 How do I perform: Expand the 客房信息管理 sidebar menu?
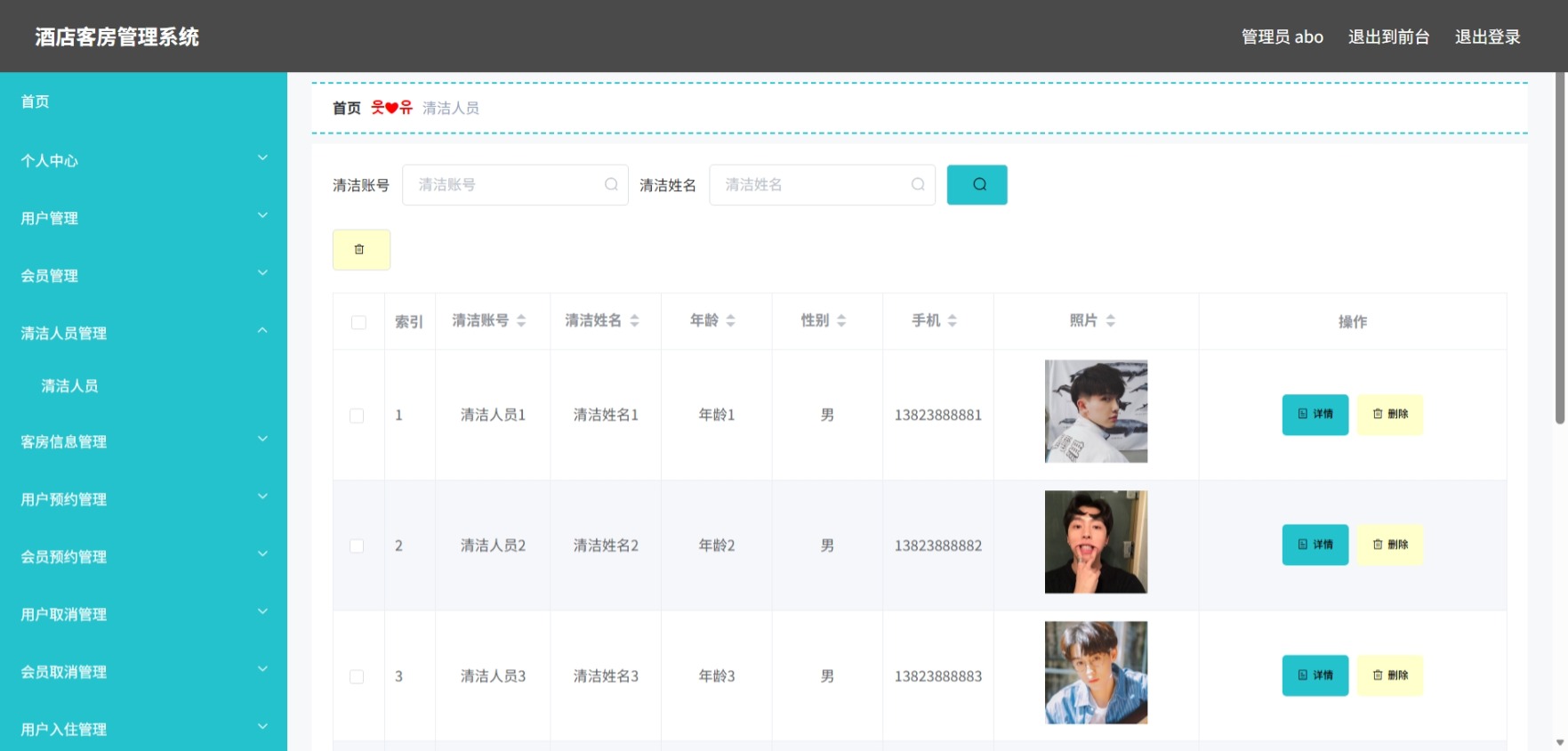coord(143,441)
